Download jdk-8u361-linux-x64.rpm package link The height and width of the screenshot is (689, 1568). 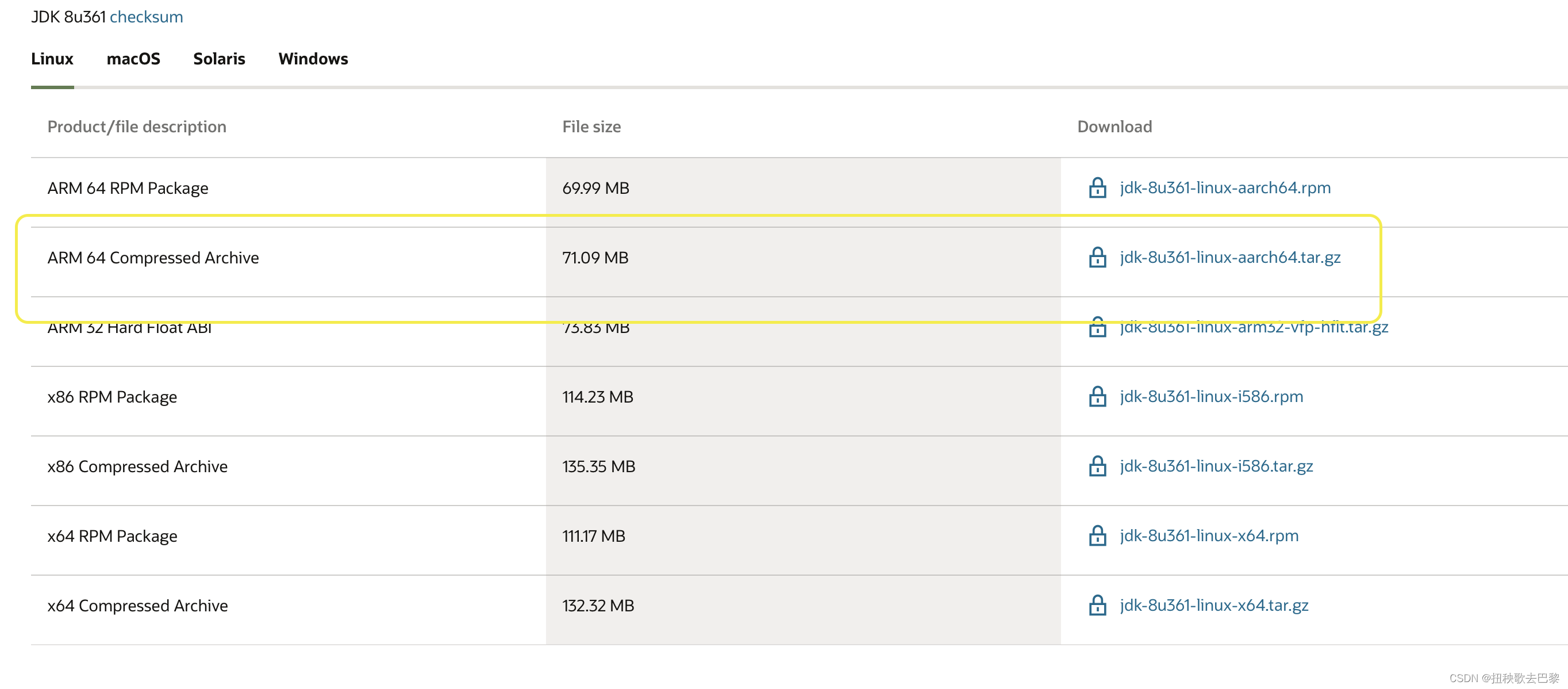tap(1208, 535)
